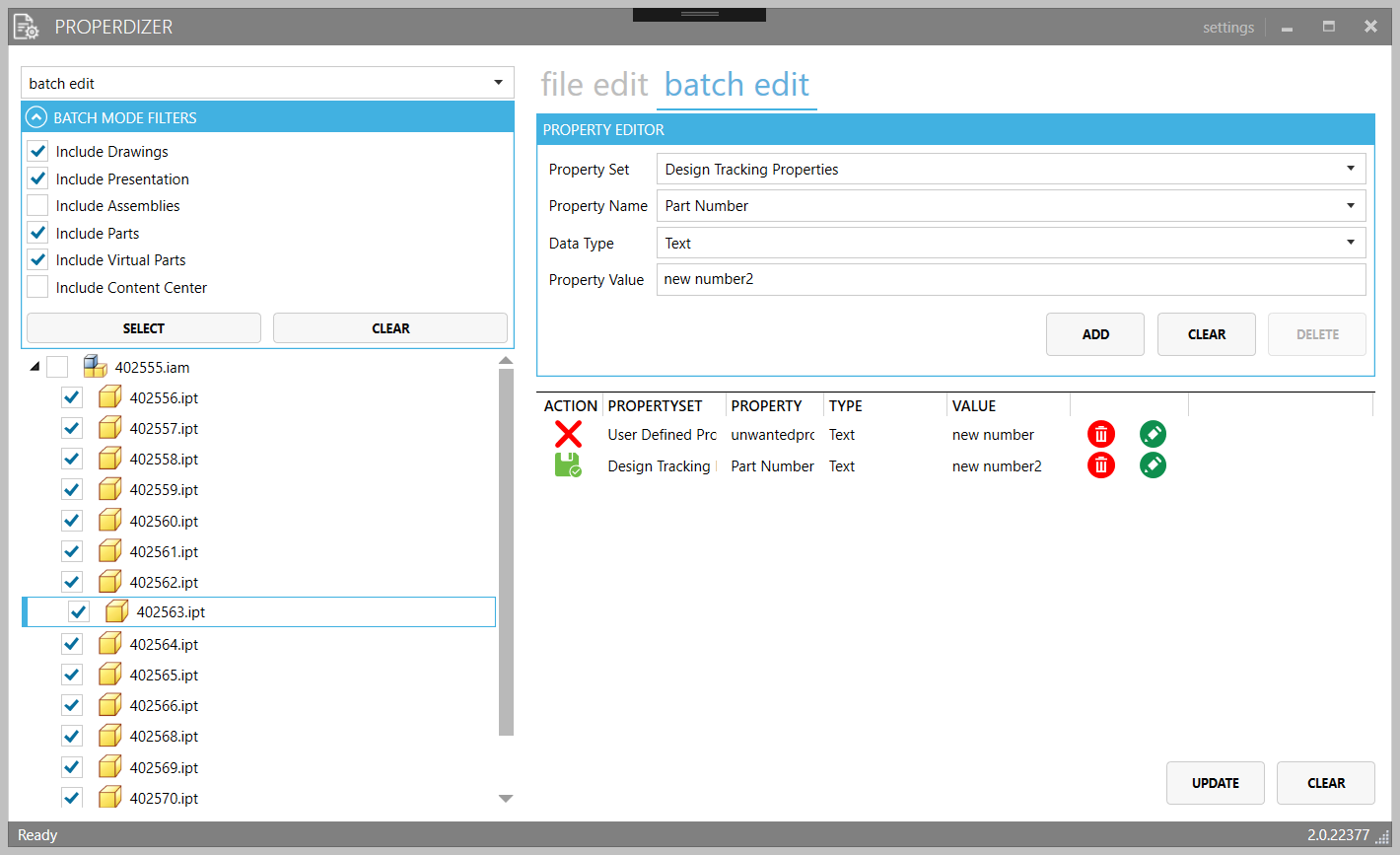Image resolution: width=1400 pixels, height=855 pixels.
Task: Uncheck Include Parts filter
Action: pyautogui.click(x=37, y=233)
